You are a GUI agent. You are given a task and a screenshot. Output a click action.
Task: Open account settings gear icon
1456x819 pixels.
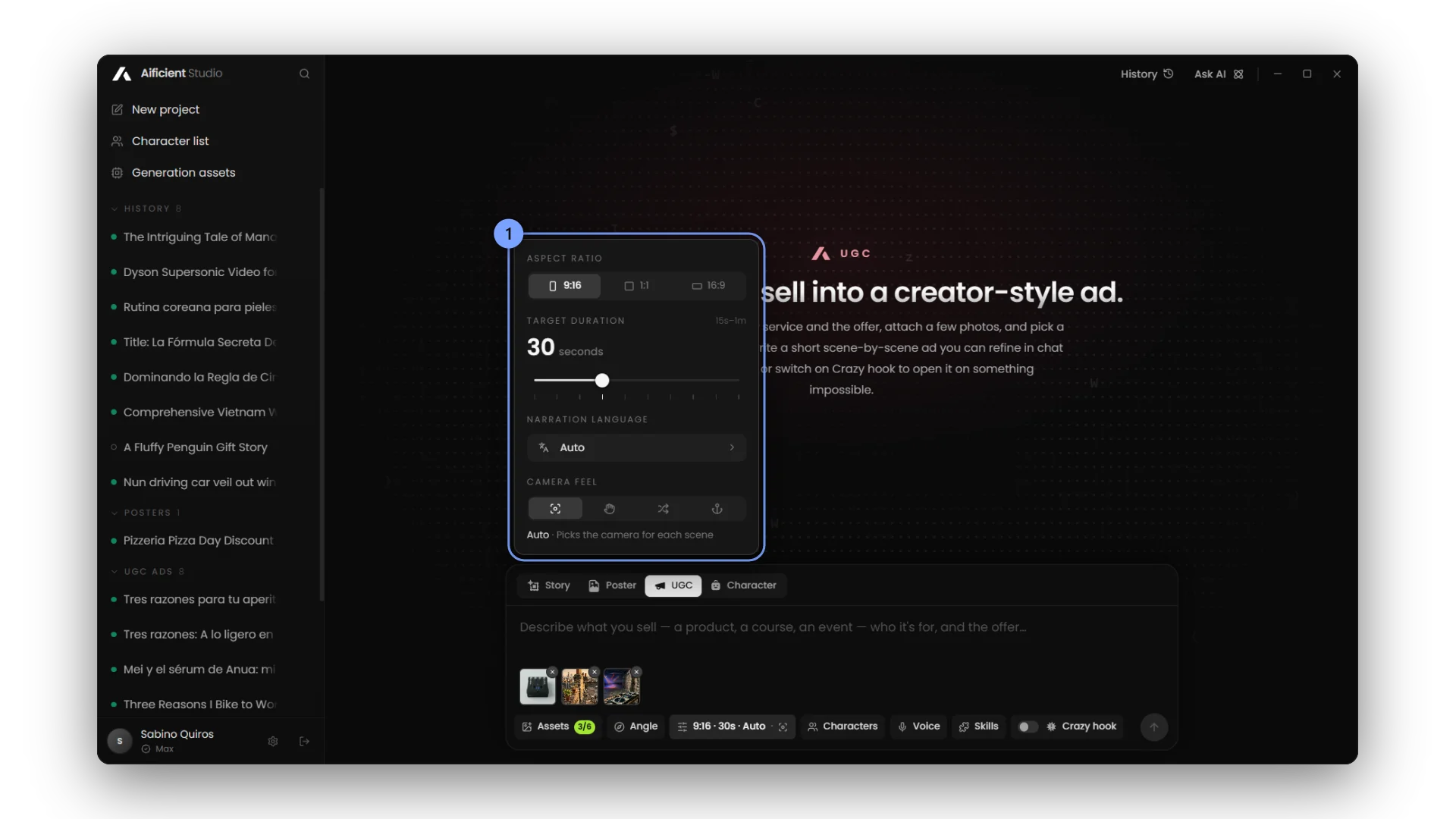(x=273, y=742)
